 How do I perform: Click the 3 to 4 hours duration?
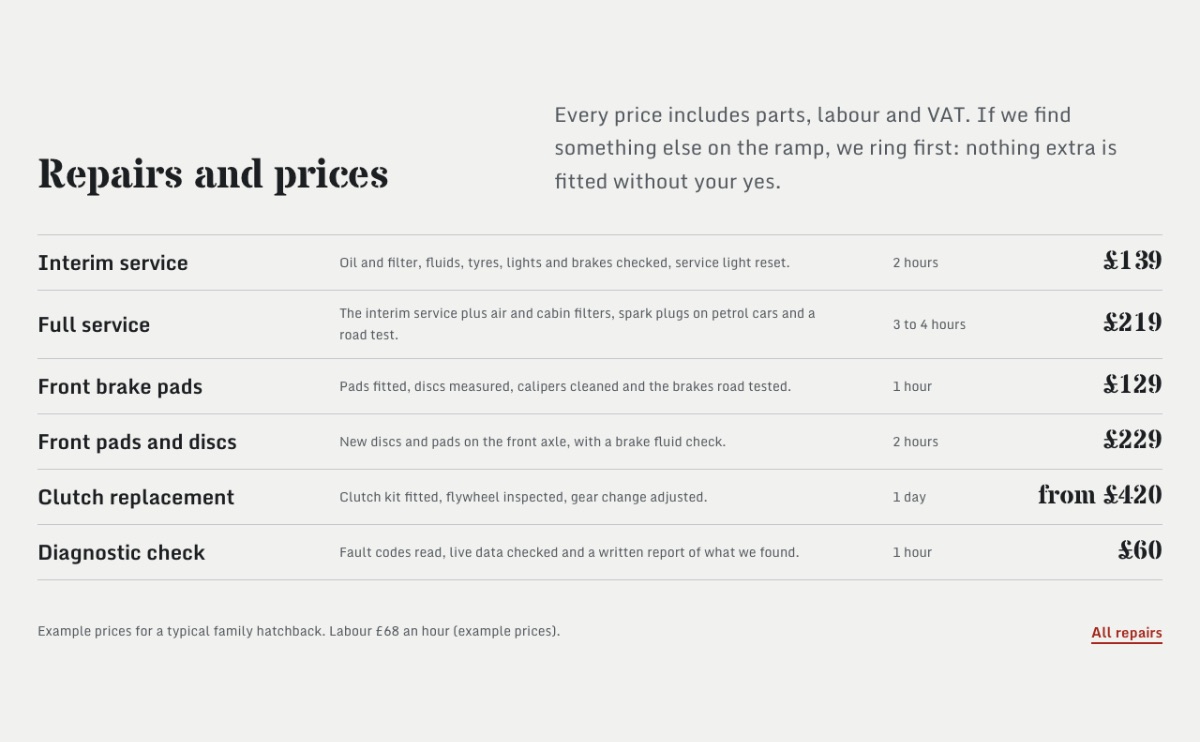929,324
